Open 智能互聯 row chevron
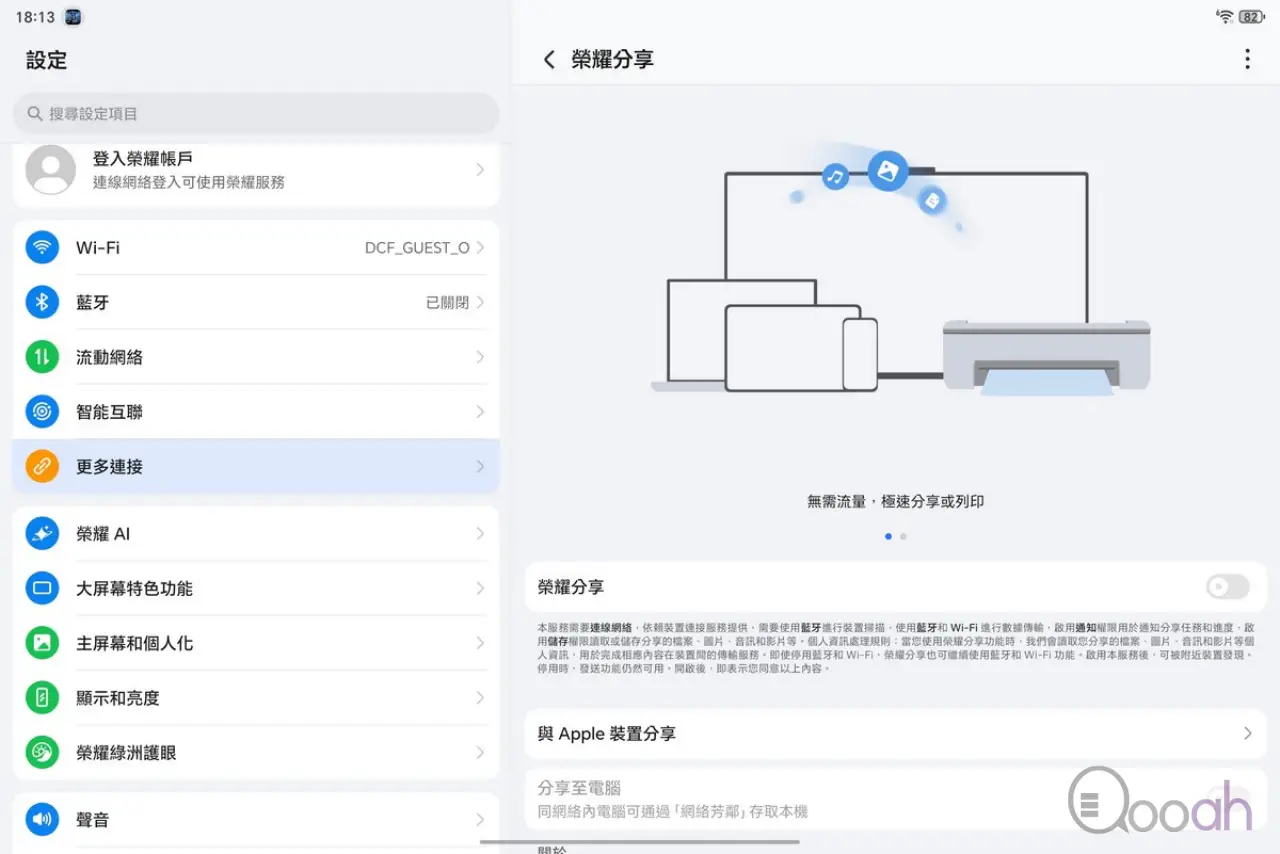1280x854 pixels. tap(480, 412)
